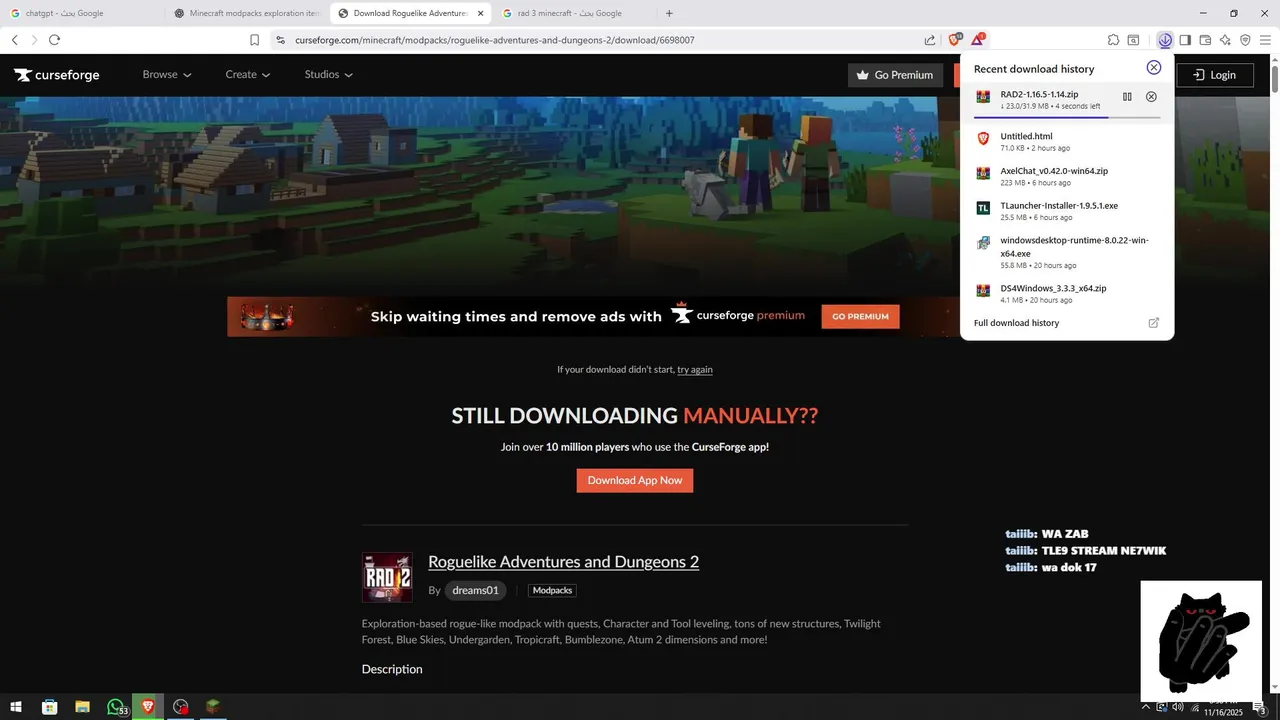Click the Brave browser taskbar icon
This screenshot has width=1280, height=720.
(x=148, y=707)
